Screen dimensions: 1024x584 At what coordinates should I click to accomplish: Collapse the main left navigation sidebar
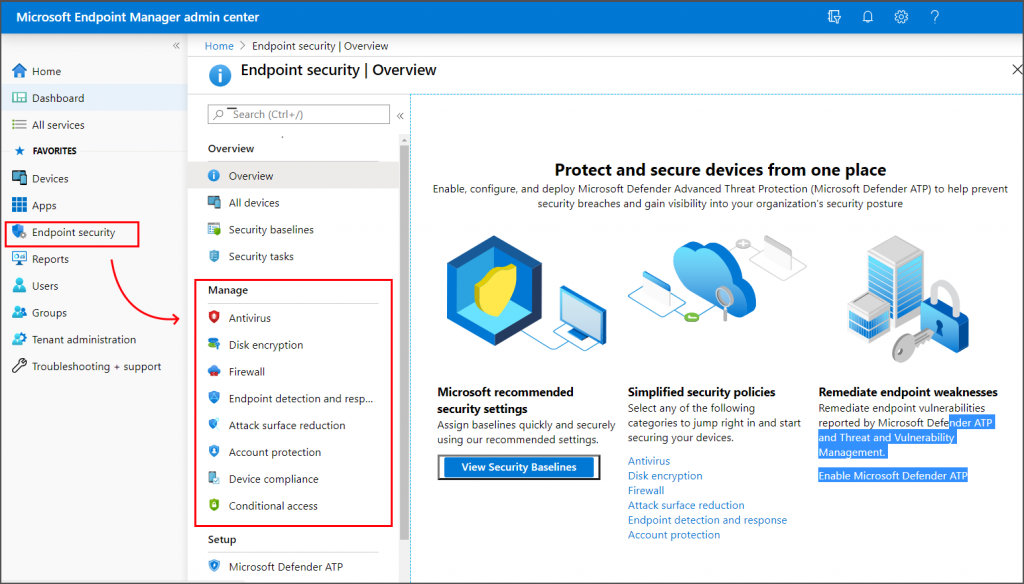tap(176, 45)
